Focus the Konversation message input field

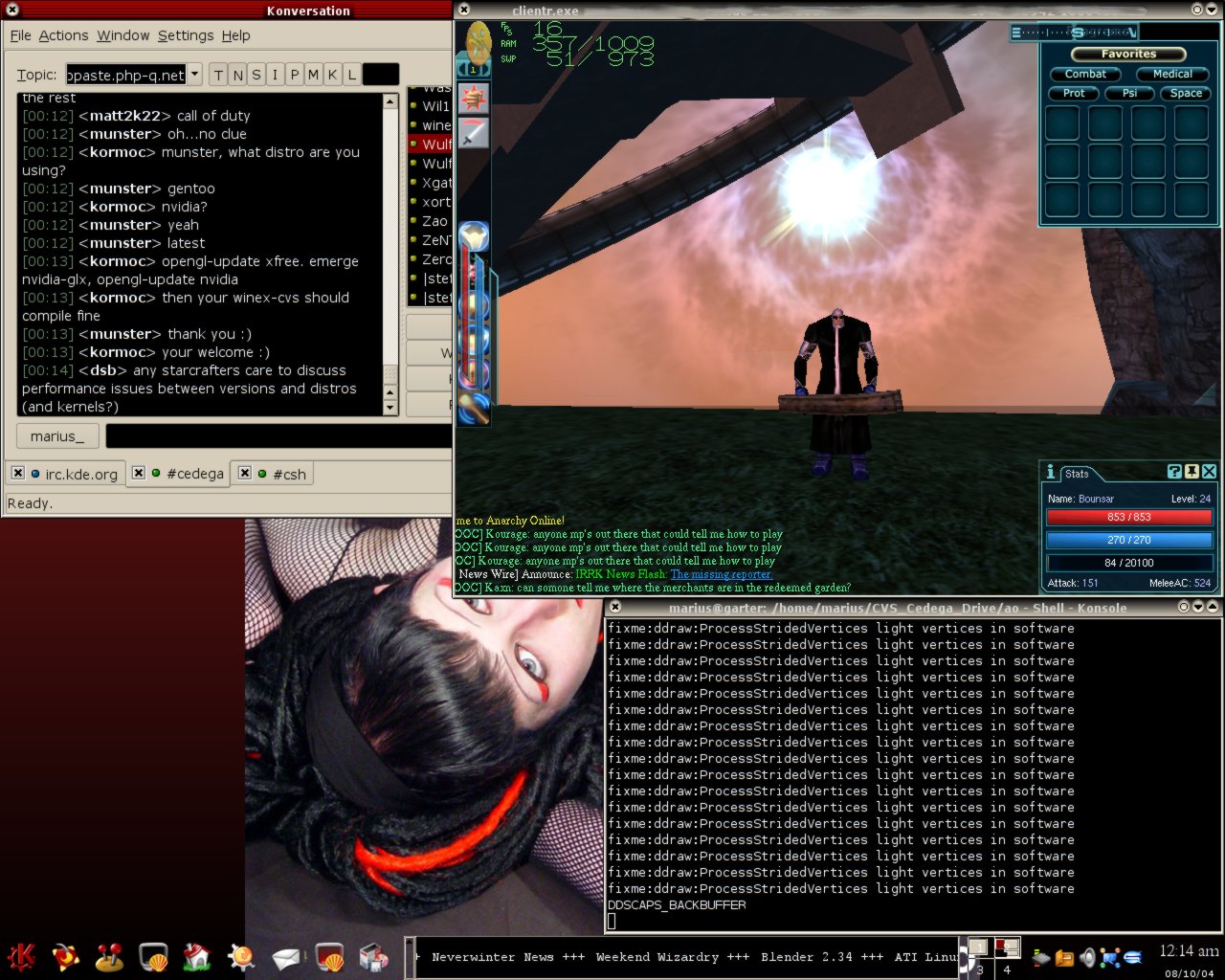click(278, 436)
